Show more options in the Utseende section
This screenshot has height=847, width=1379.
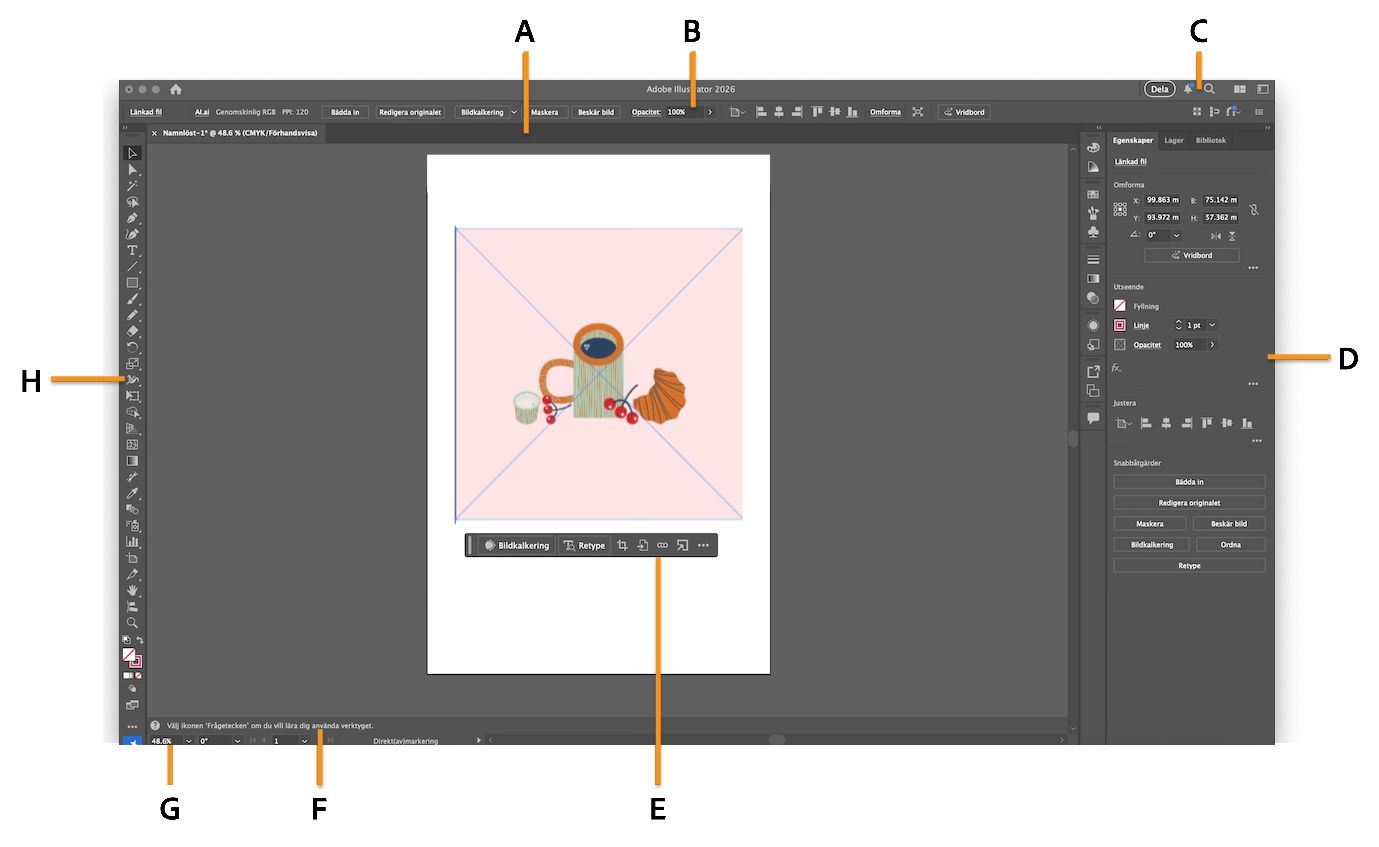click(x=1253, y=384)
